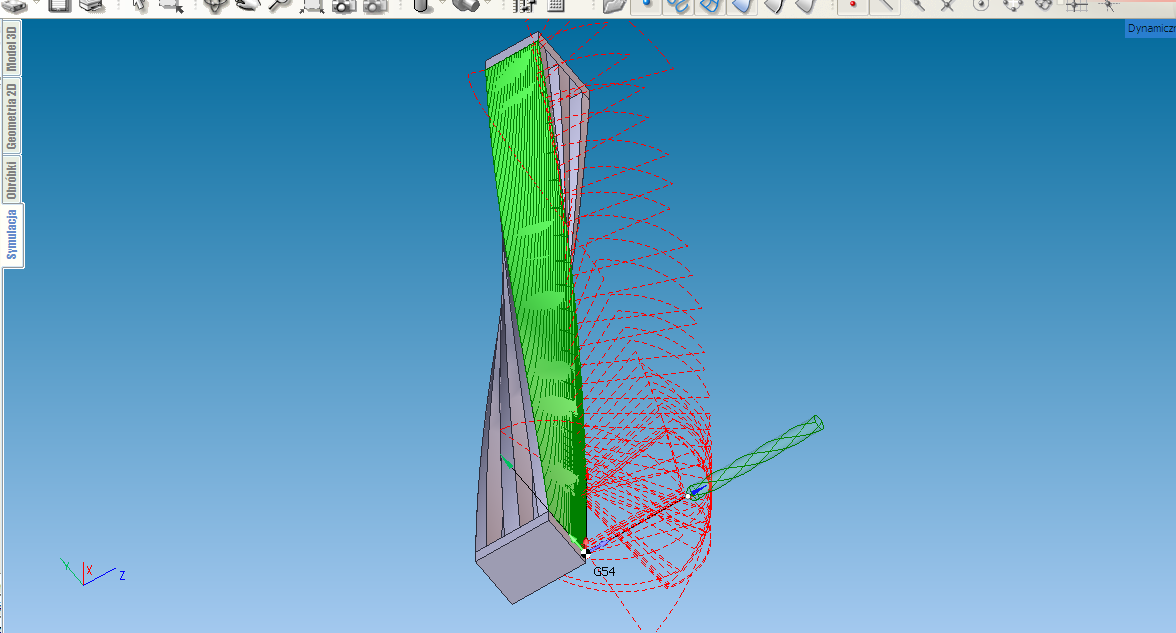Activate the pan hand tool

[248, 5]
